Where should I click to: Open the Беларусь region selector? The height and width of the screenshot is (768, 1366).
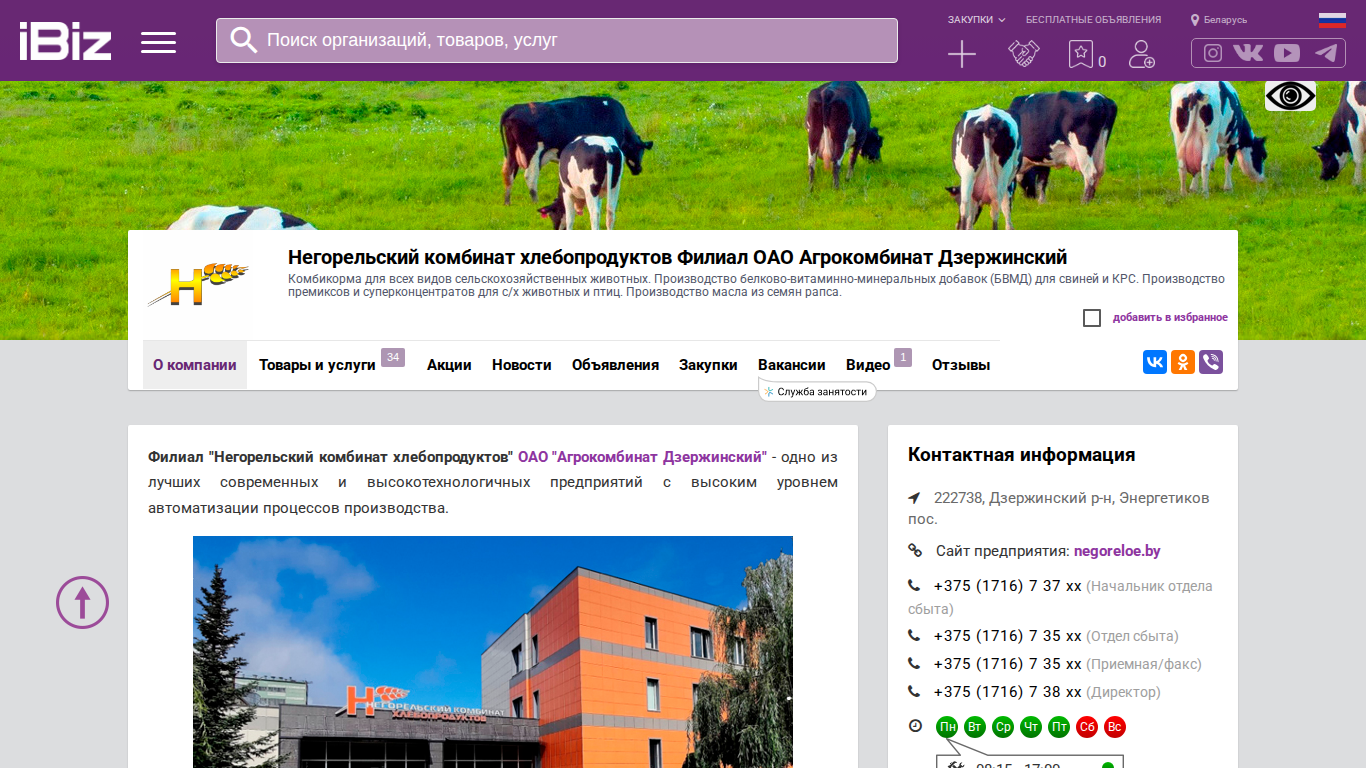[1219, 20]
